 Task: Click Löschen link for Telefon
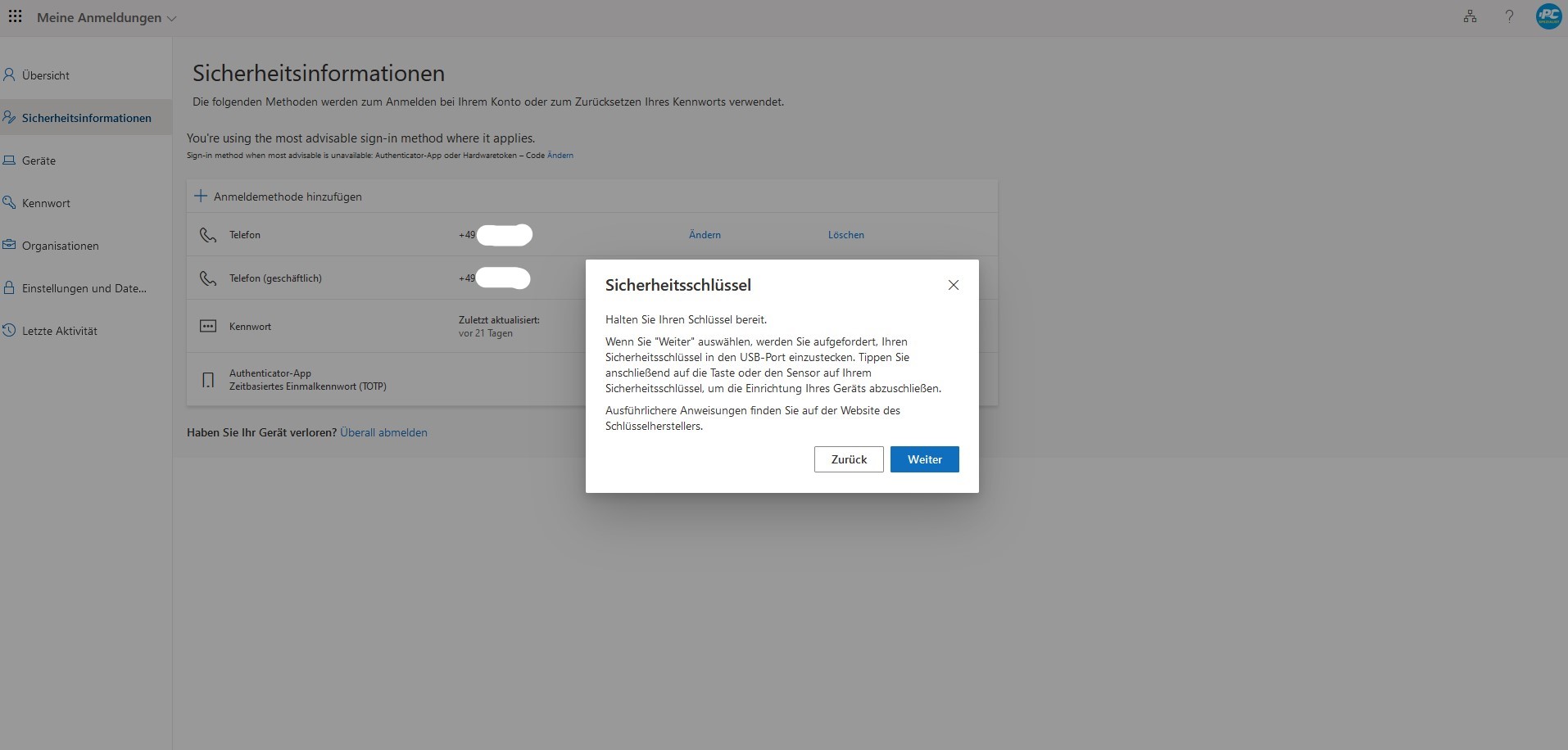click(845, 235)
